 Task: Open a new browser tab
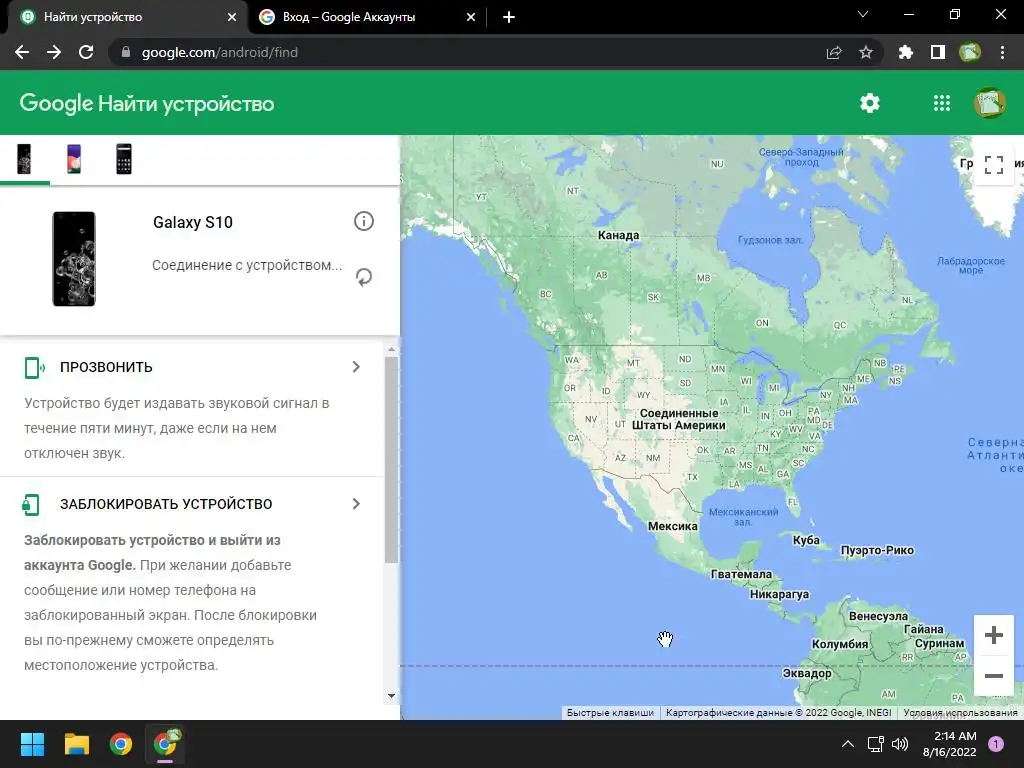click(509, 17)
